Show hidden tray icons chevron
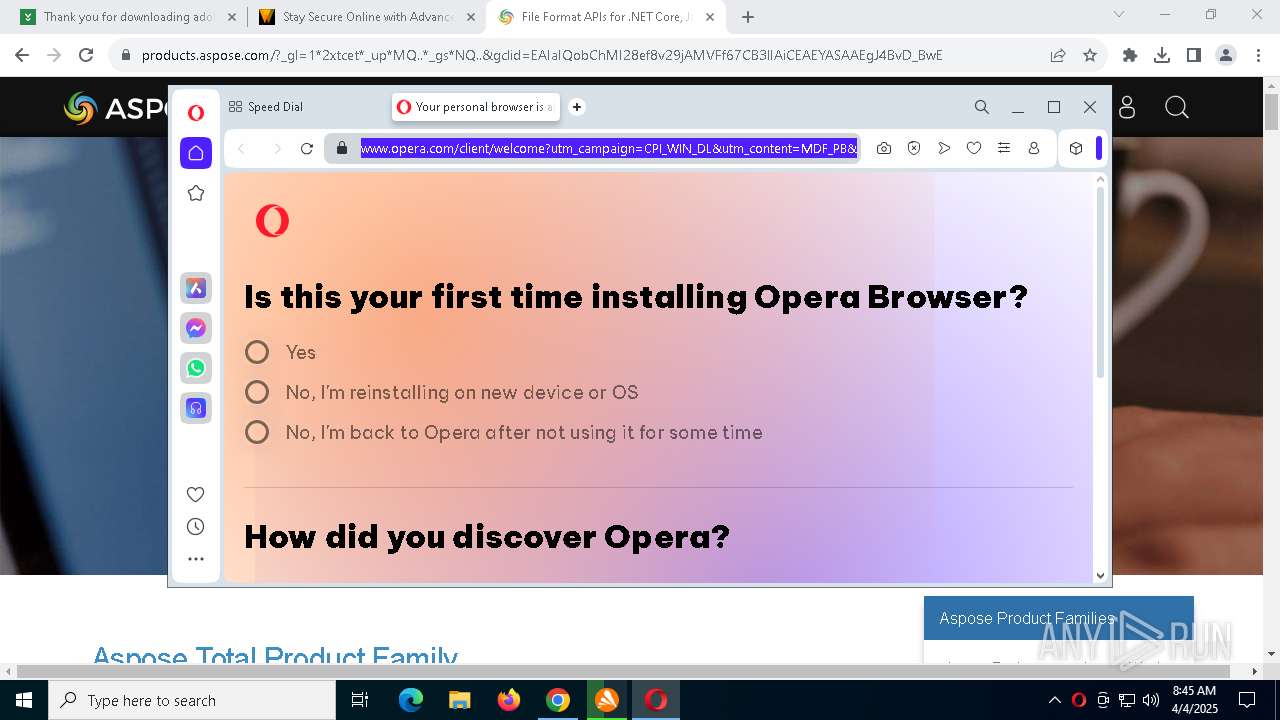 [x=1054, y=700]
